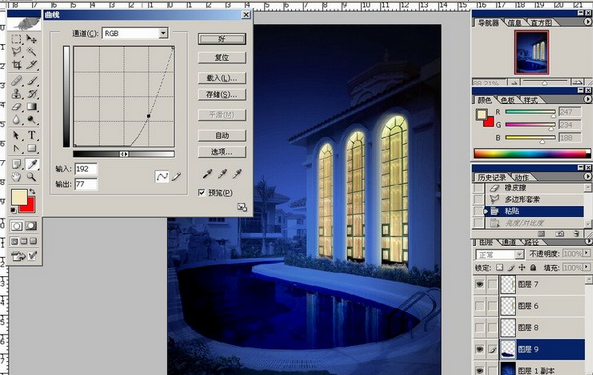Select the Hand tool

[x=16, y=177]
